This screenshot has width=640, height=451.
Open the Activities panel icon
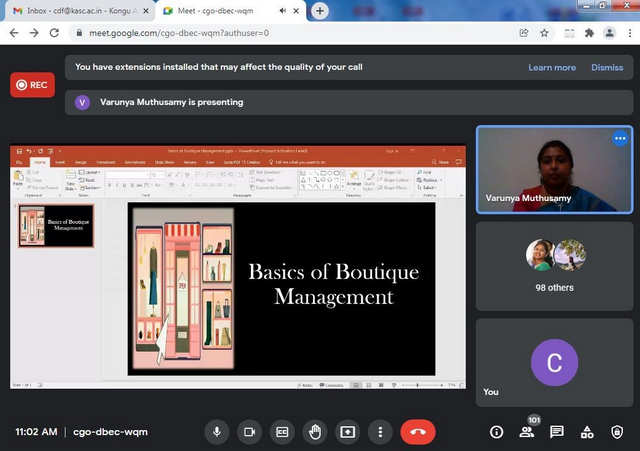tap(587, 432)
